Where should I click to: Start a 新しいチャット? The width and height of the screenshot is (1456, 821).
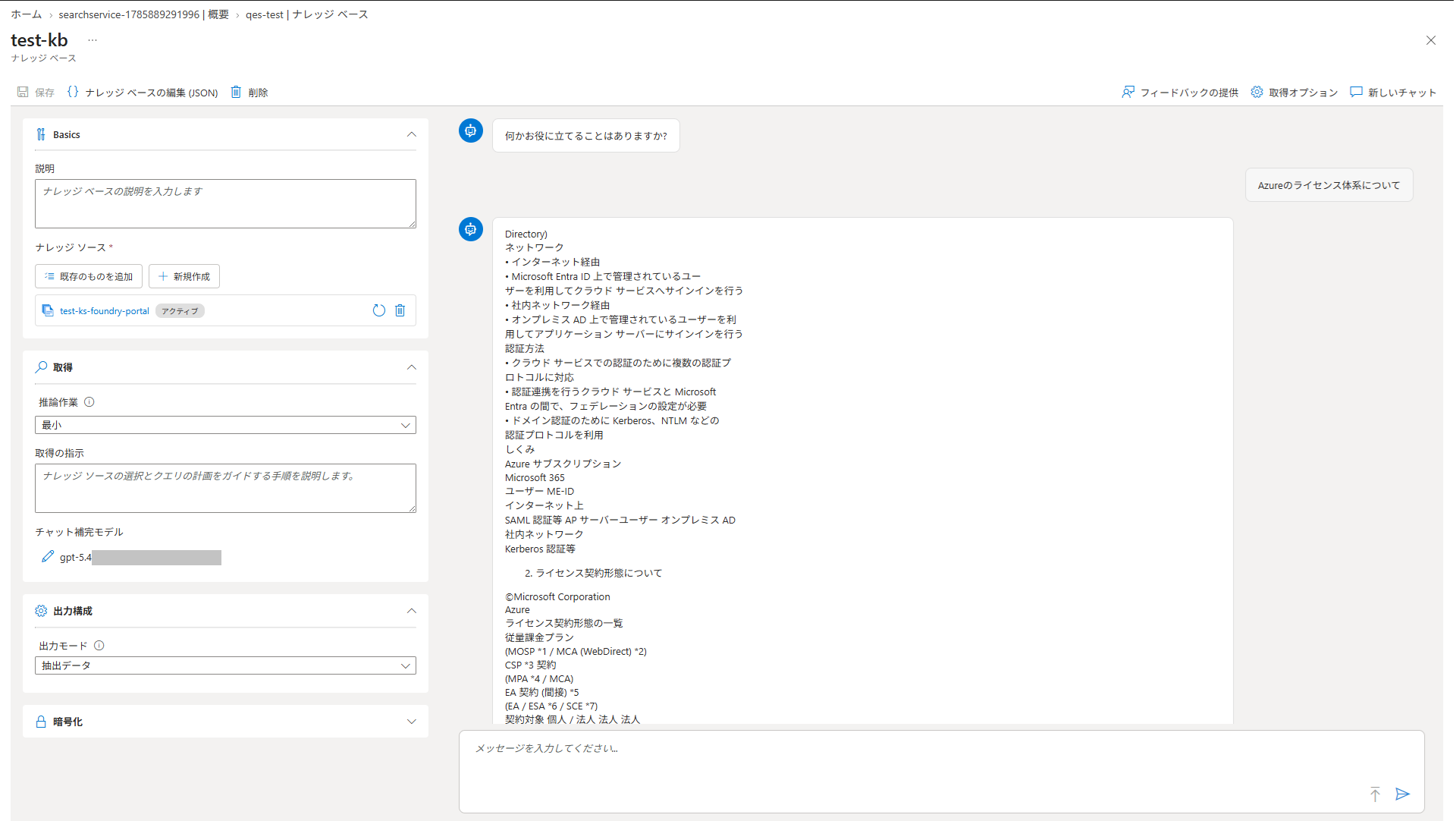click(x=1394, y=93)
